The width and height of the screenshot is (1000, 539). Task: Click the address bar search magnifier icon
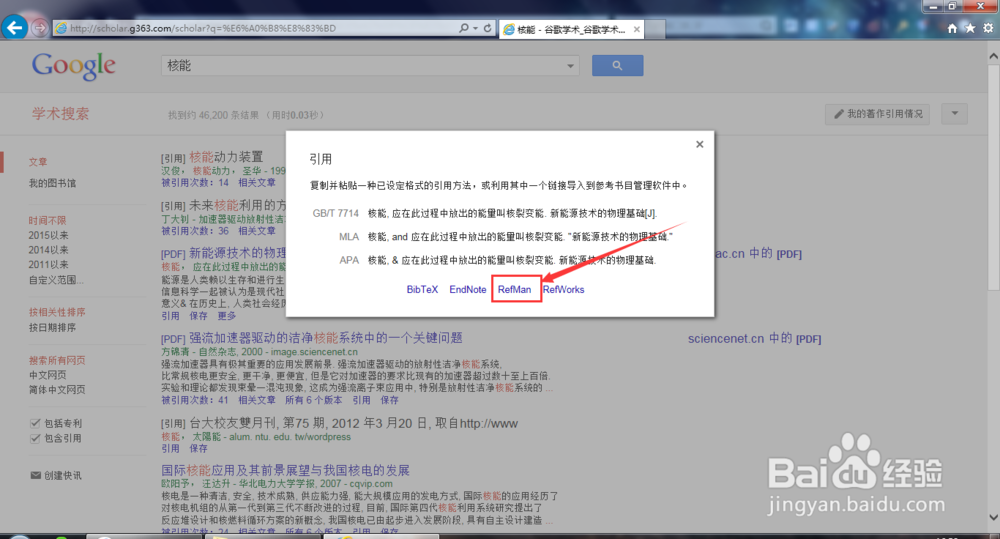pos(464,28)
